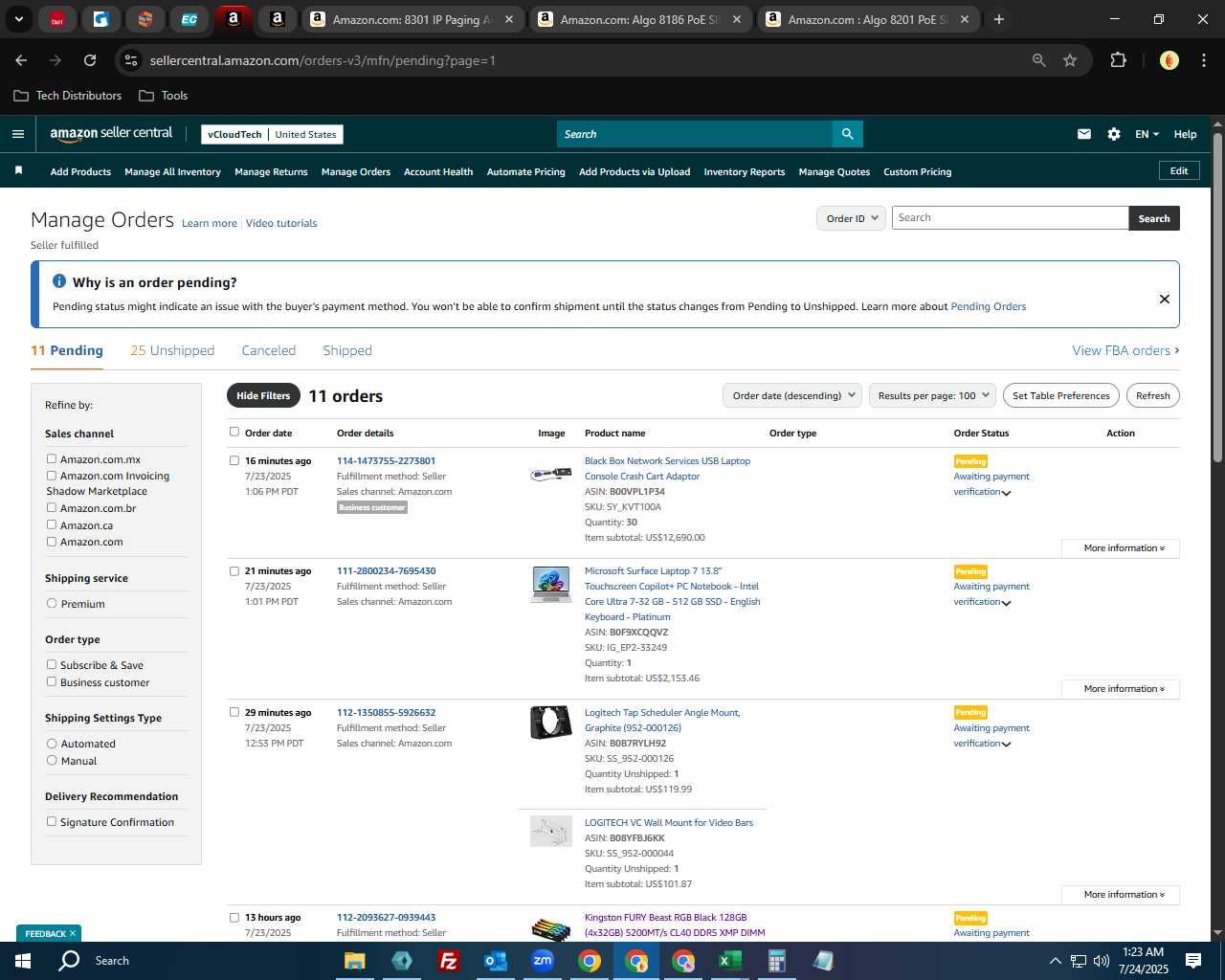Click the bookmark icon in navigation bar
Viewport: 1225px width, 980px height.
tap(18, 170)
